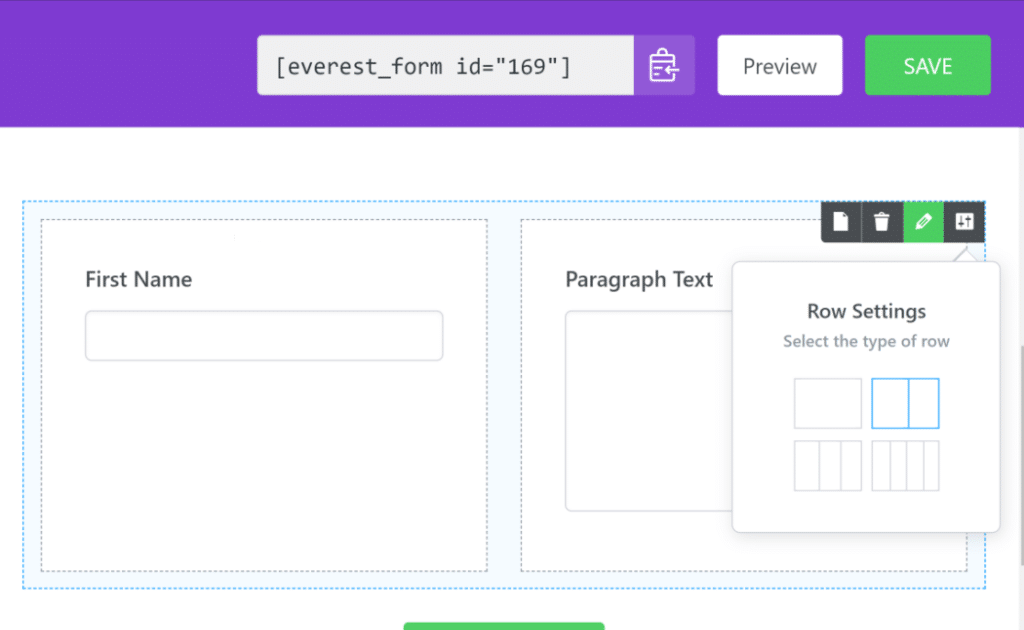
Task: Select the four-column row layout
Action: click(905, 465)
